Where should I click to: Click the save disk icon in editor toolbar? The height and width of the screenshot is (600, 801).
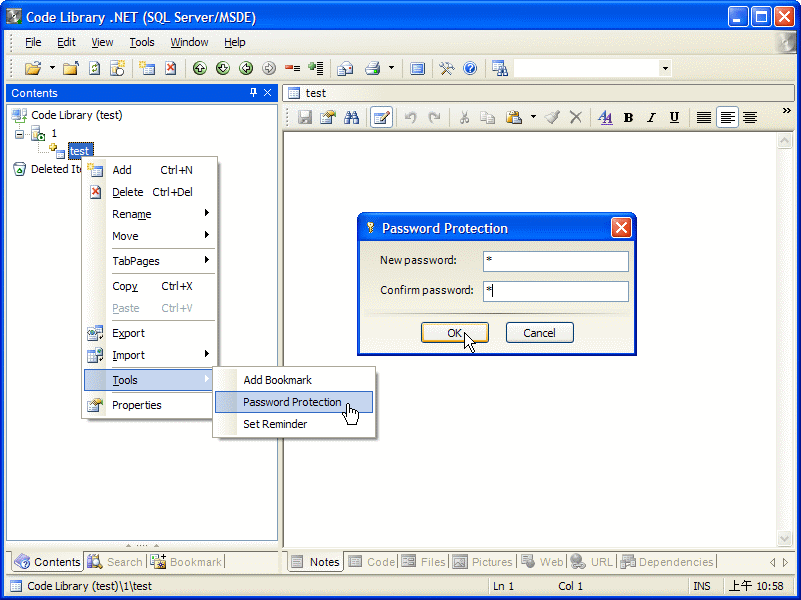(x=305, y=117)
